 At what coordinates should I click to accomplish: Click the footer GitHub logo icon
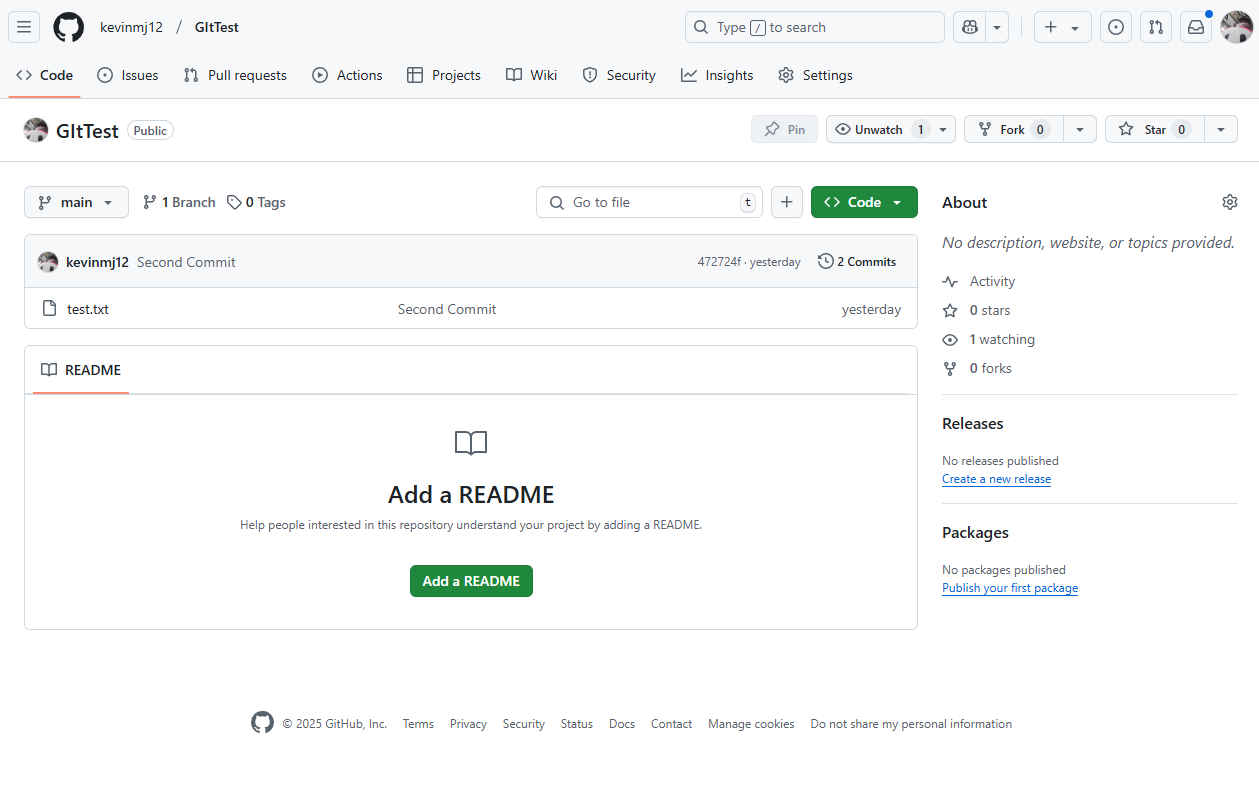(x=262, y=723)
